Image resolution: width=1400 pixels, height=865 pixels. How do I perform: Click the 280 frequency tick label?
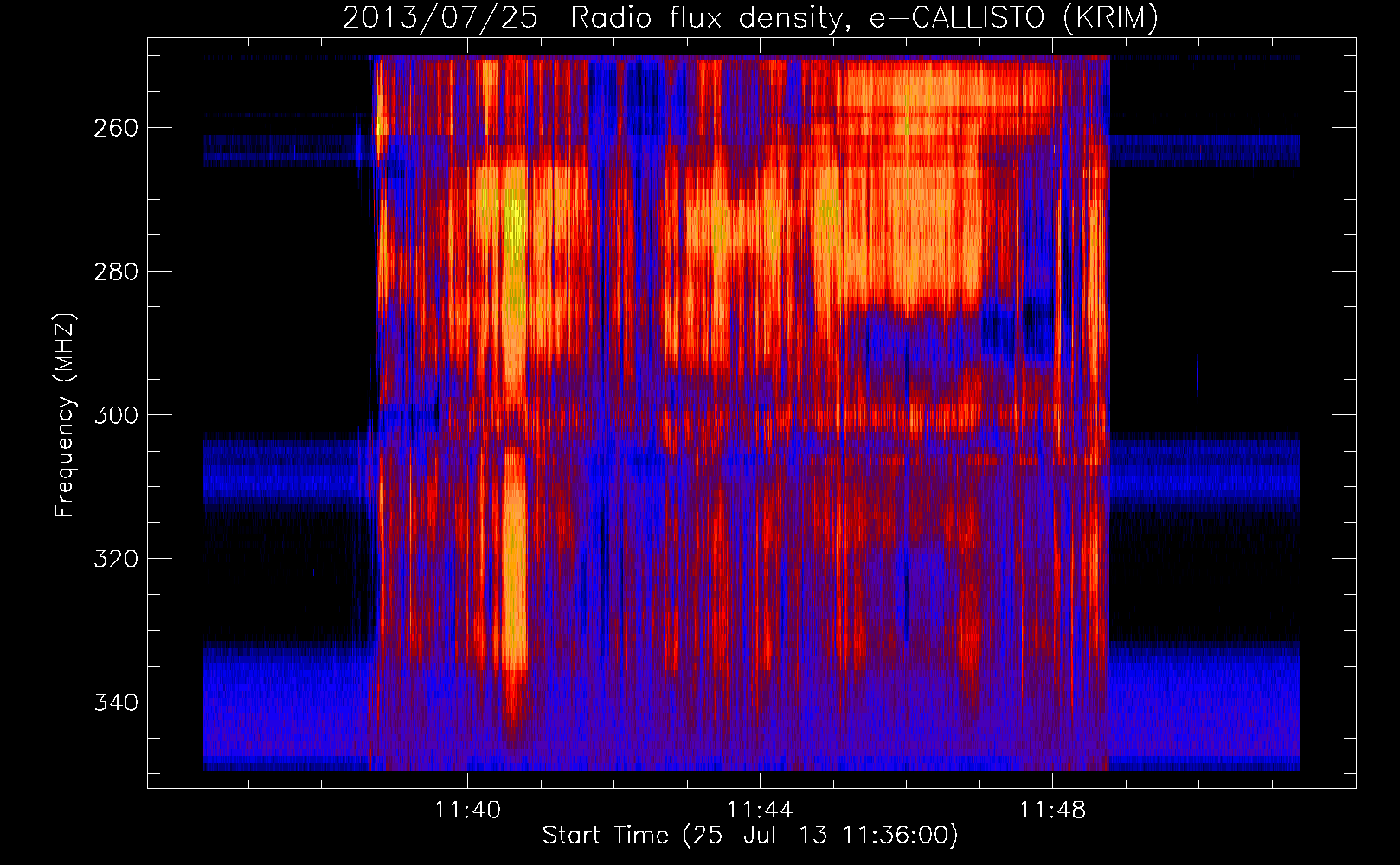coord(115,272)
